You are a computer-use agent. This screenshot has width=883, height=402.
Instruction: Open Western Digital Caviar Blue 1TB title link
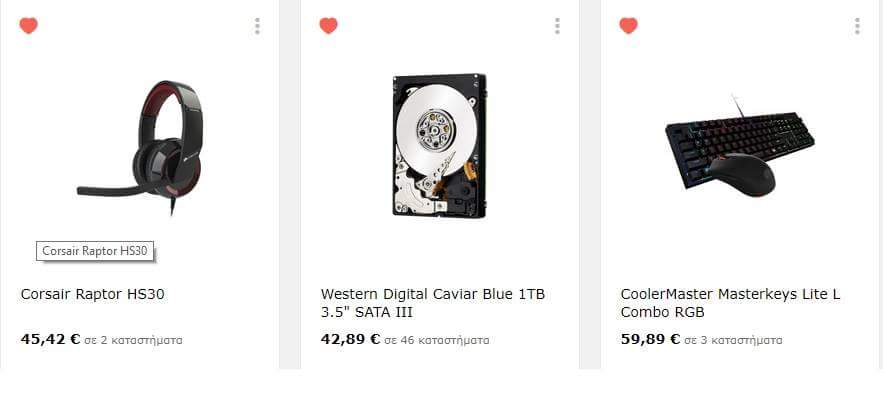coord(433,303)
